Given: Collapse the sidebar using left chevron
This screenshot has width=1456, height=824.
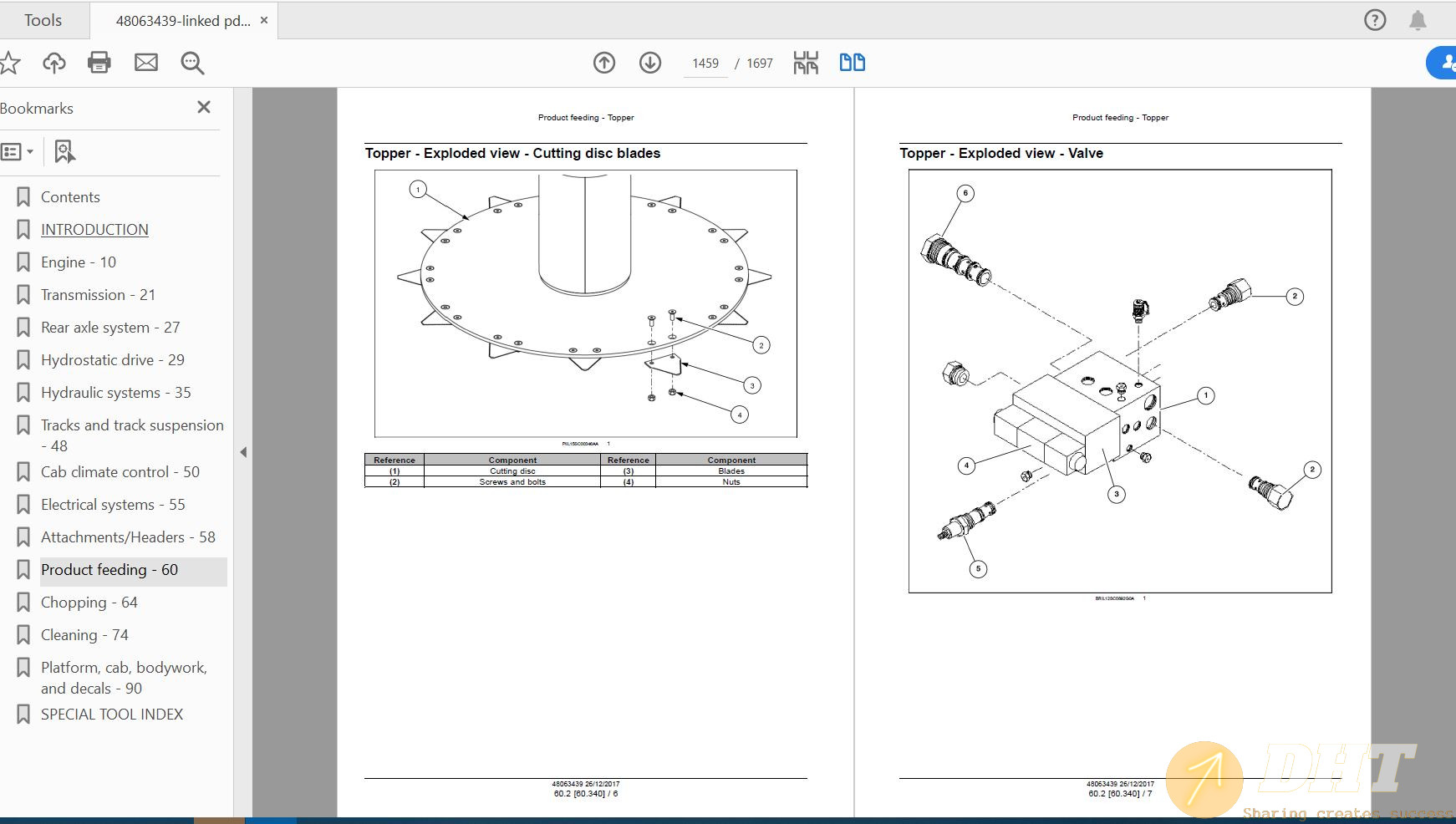Looking at the screenshot, I should tap(243, 451).
